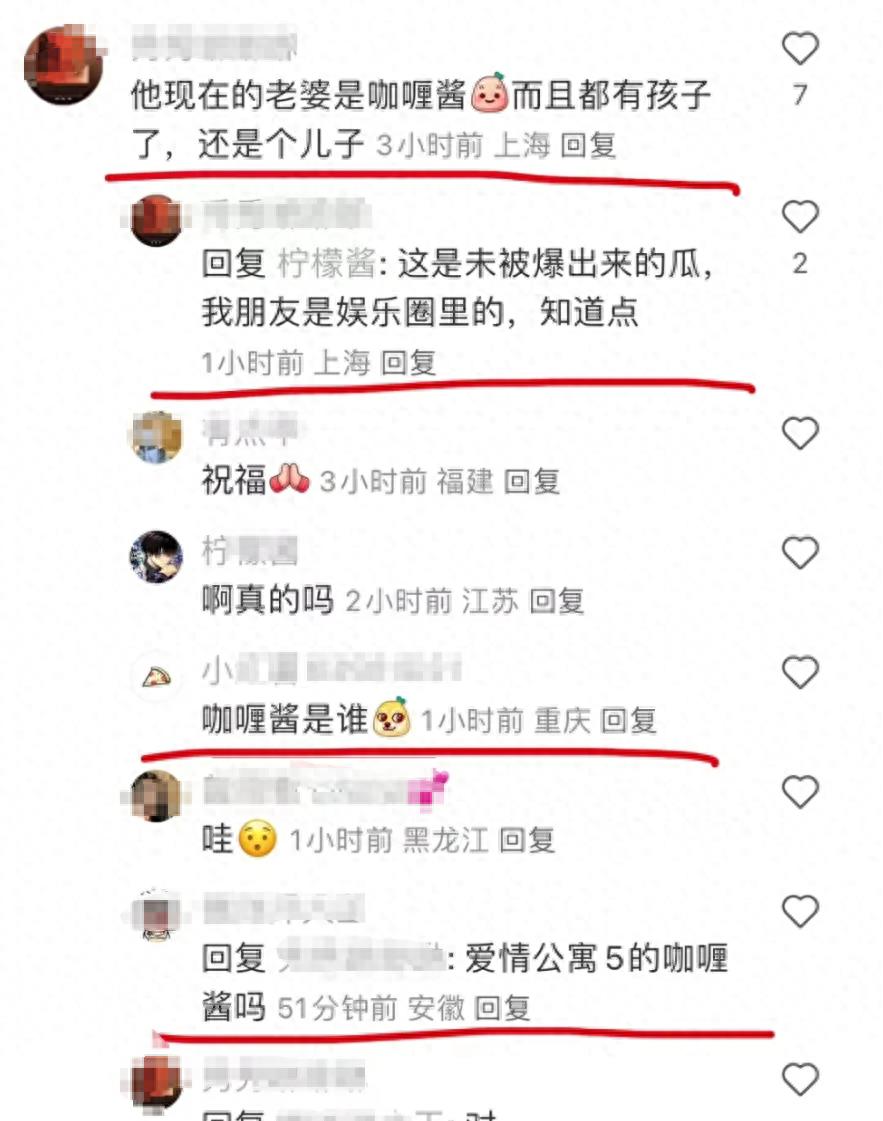Open avatar of the 祝福 commenter

[x=156, y=437]
